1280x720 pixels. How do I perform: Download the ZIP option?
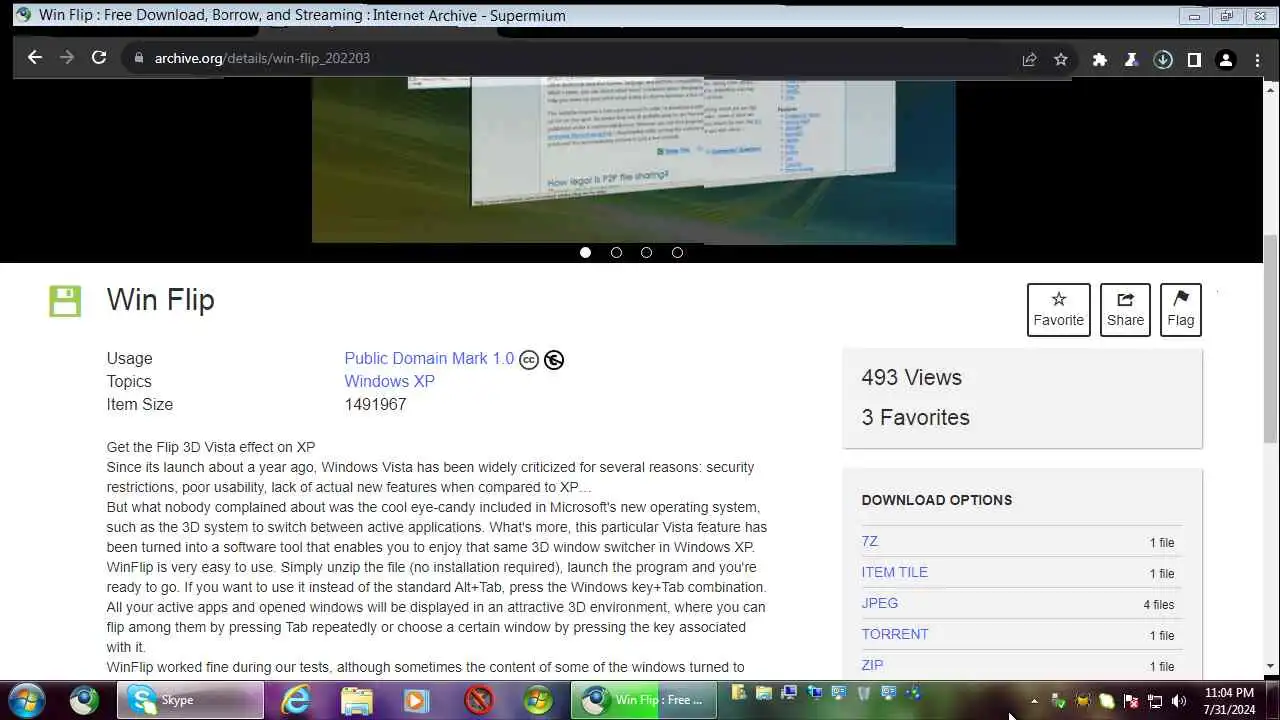(x=872, y=665)
